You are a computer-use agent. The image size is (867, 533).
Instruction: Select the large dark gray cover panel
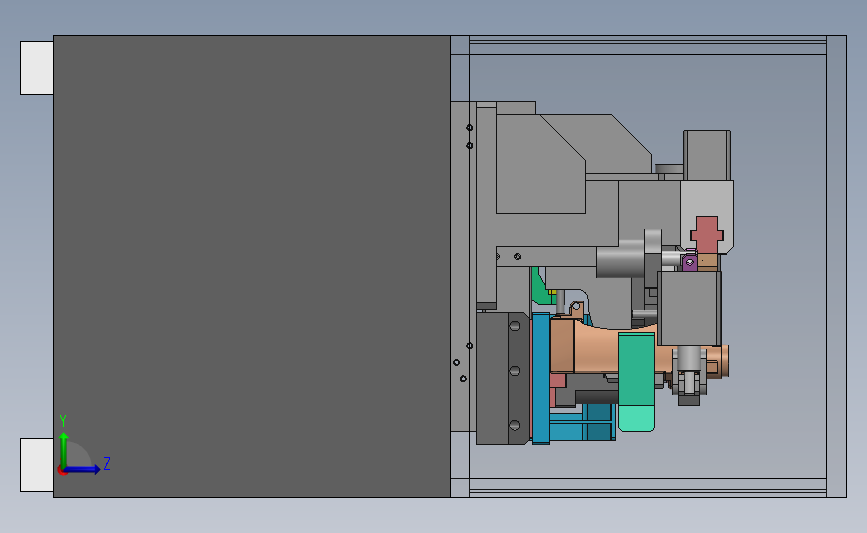tap(252, 266)
